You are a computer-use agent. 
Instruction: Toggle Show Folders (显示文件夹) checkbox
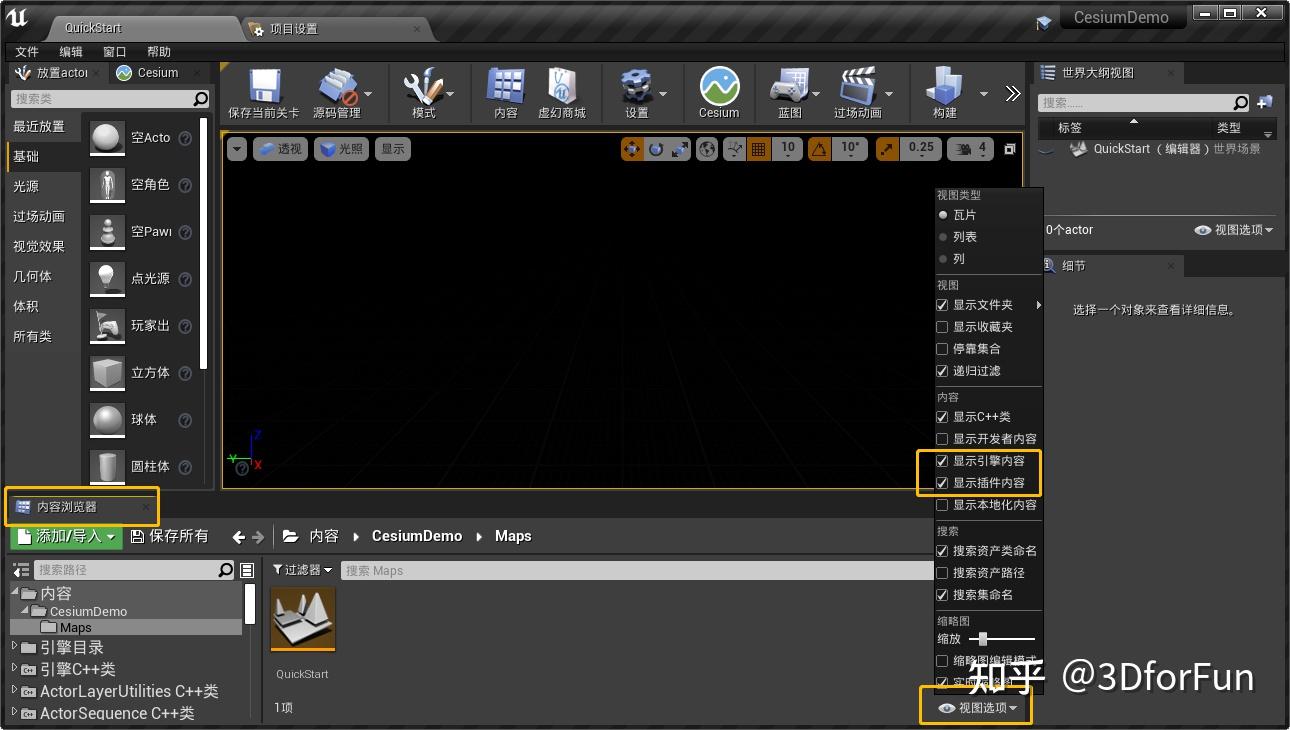[942, 305]
